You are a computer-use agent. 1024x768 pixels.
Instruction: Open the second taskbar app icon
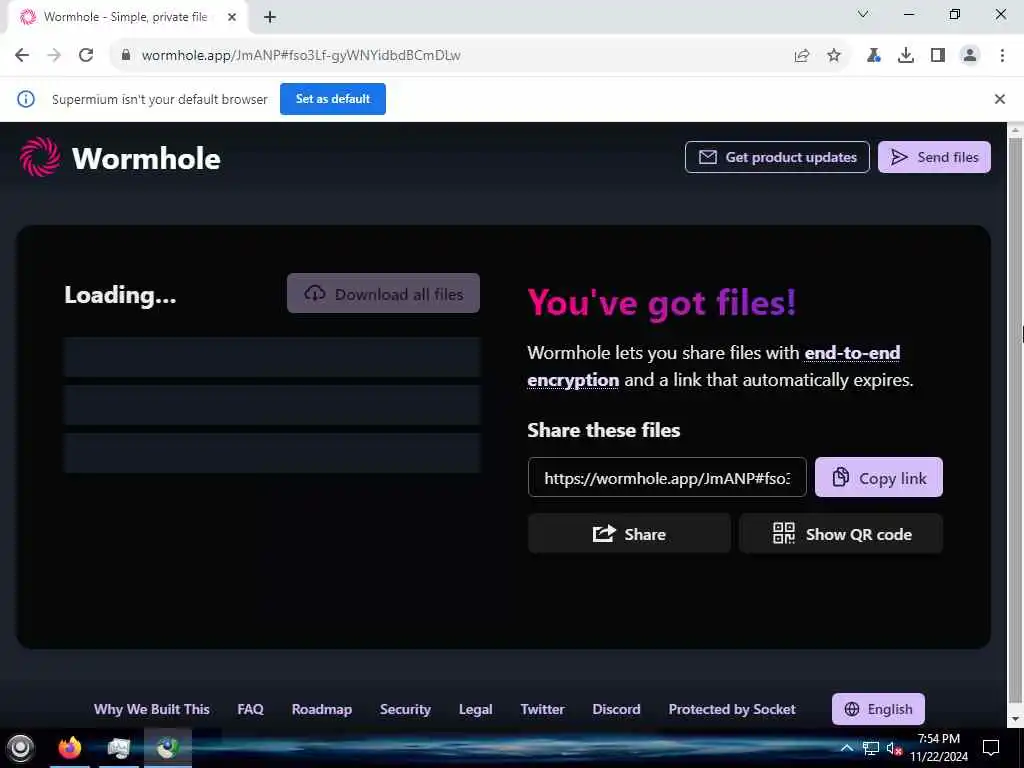(x=118, y=748)
